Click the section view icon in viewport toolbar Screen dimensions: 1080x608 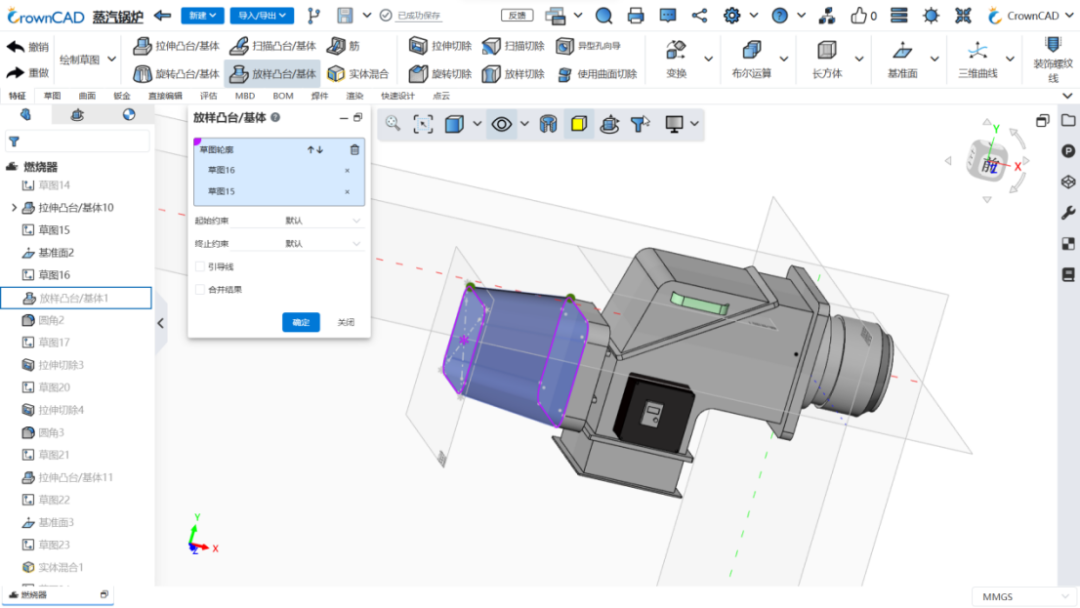(x=548, y=124)
